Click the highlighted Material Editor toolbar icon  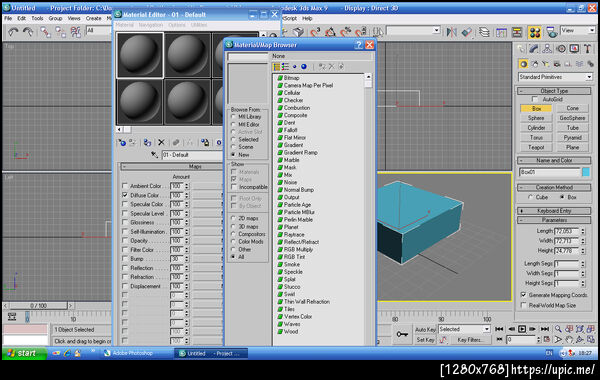tap(535, 32)
